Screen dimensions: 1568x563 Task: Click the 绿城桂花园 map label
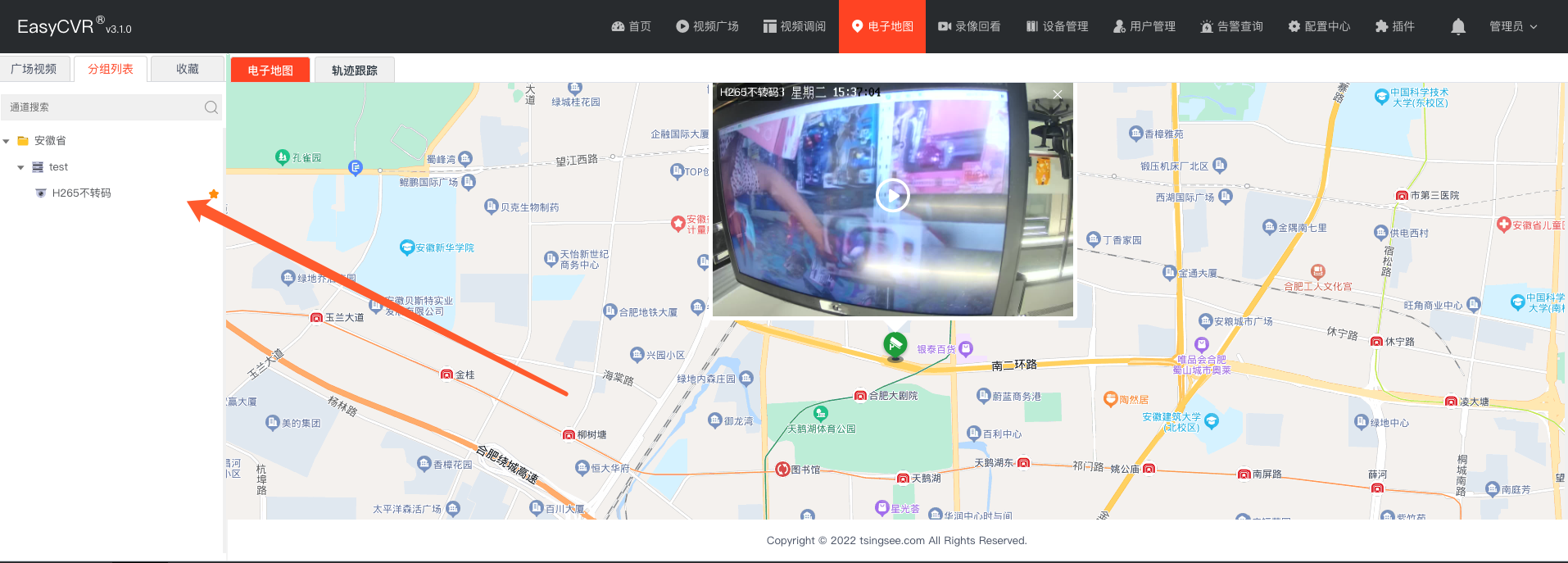point(576,102)
